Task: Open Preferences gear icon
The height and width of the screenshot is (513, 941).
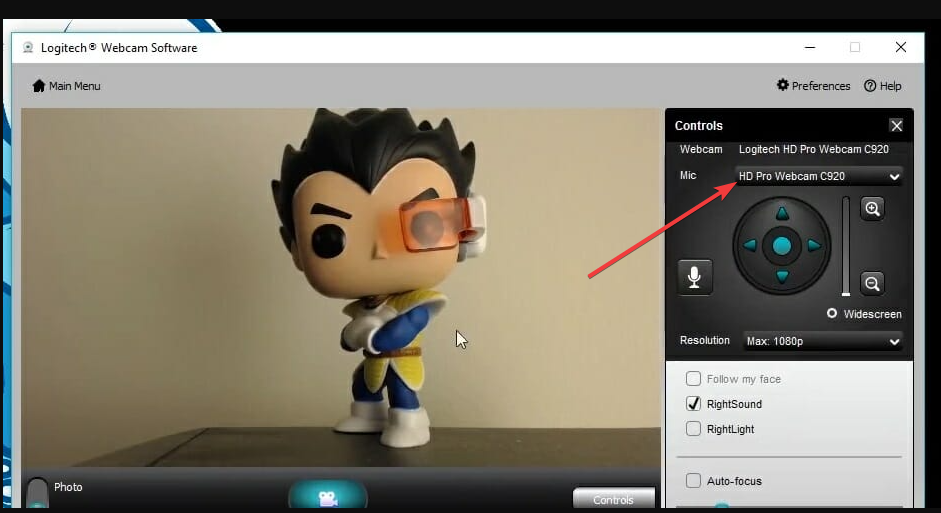Action: pyautogui.click(x=783, y=85)
